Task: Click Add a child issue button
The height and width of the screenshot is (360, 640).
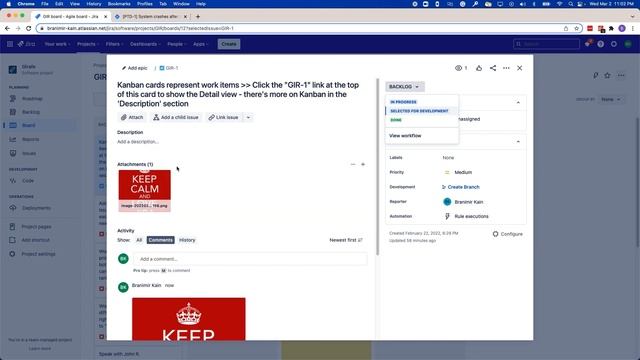Action: pos(176,118)
